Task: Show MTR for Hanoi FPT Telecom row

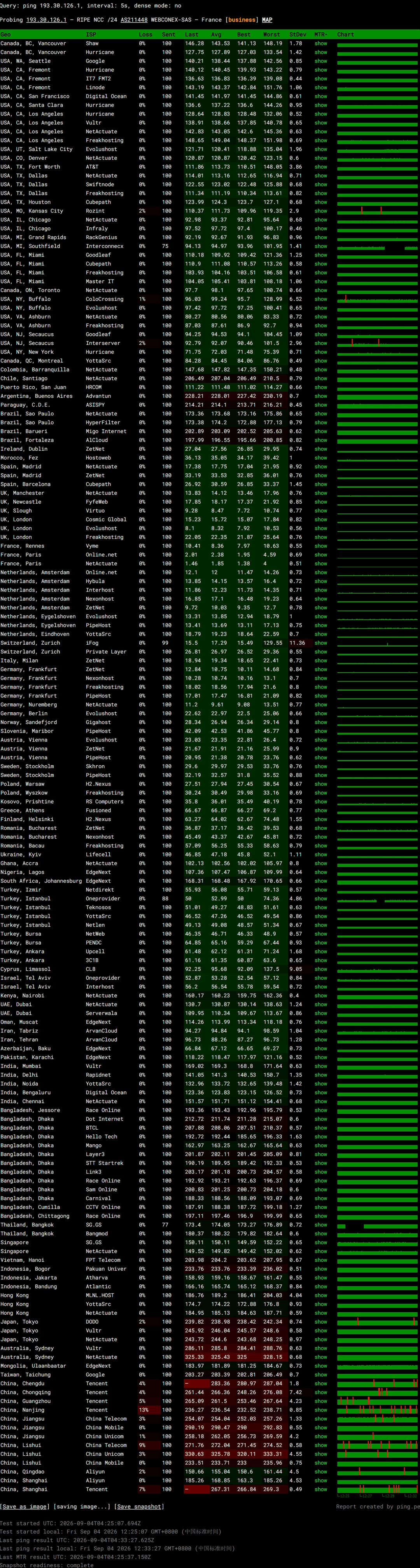Action: (x=320, y=1260)
